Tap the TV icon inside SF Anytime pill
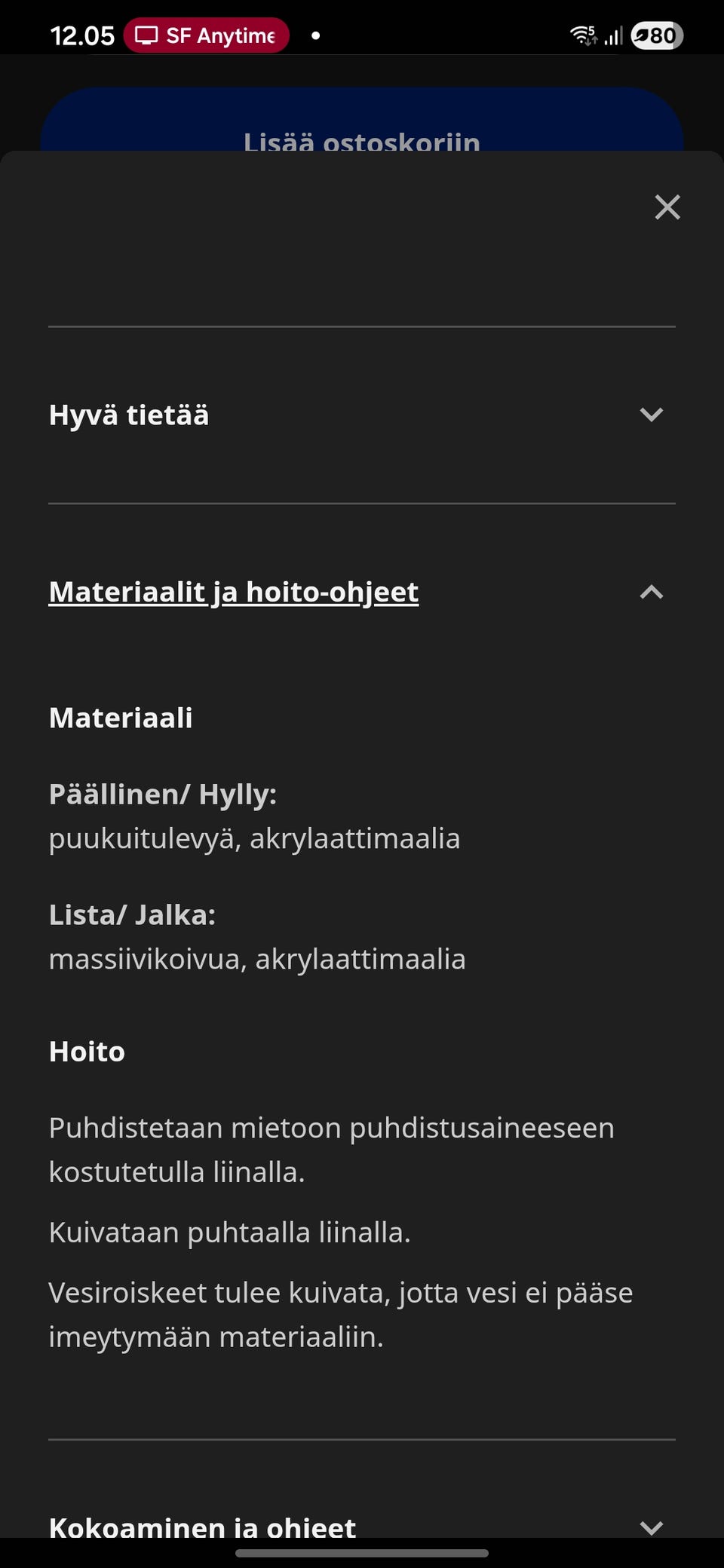This screenshot has height=1568, width=724. [x=146, y=34]
